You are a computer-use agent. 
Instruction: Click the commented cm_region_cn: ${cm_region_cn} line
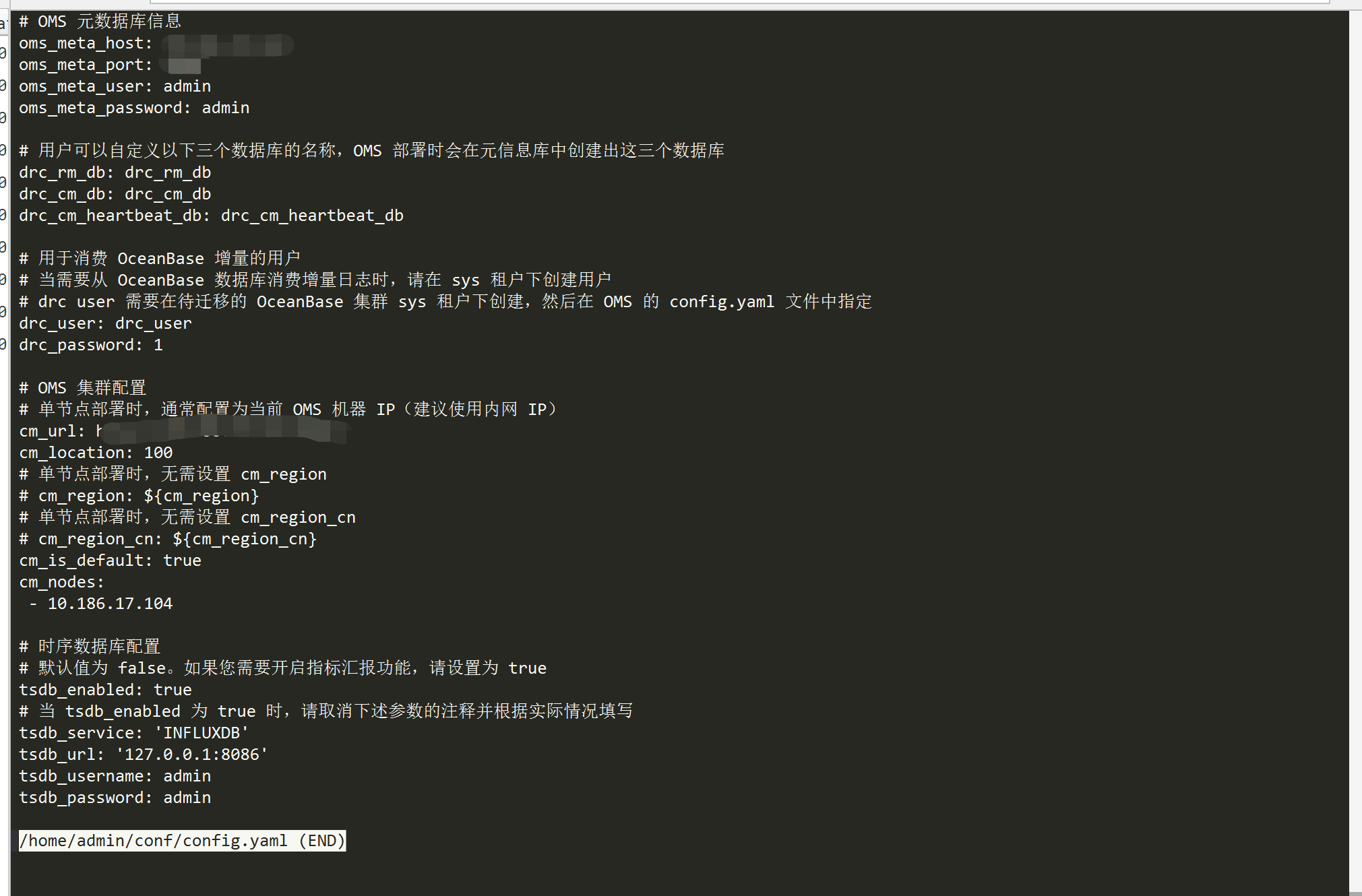tap(168, 539)
